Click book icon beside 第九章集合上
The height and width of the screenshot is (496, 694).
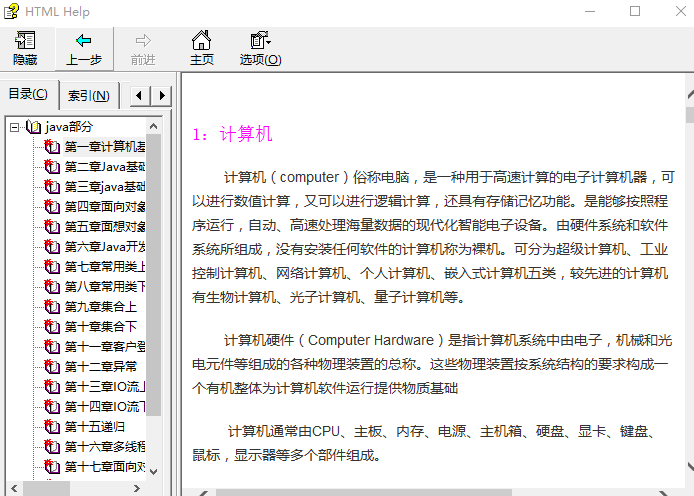click(x=52, y=307)
